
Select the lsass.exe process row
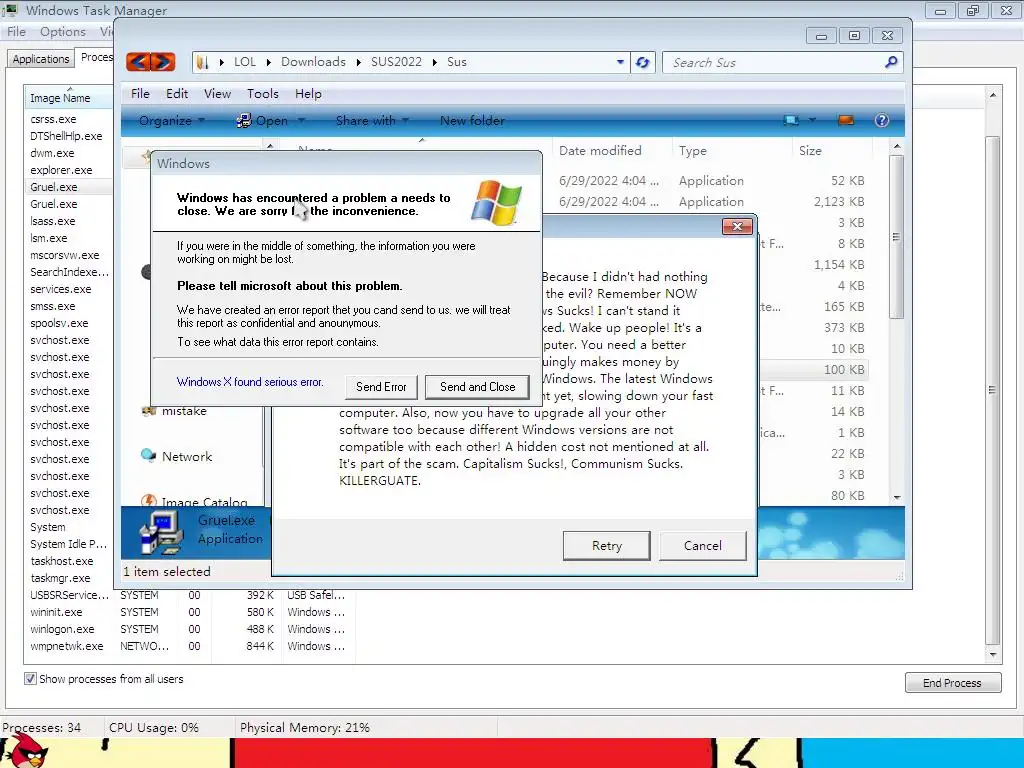(68, 221)
